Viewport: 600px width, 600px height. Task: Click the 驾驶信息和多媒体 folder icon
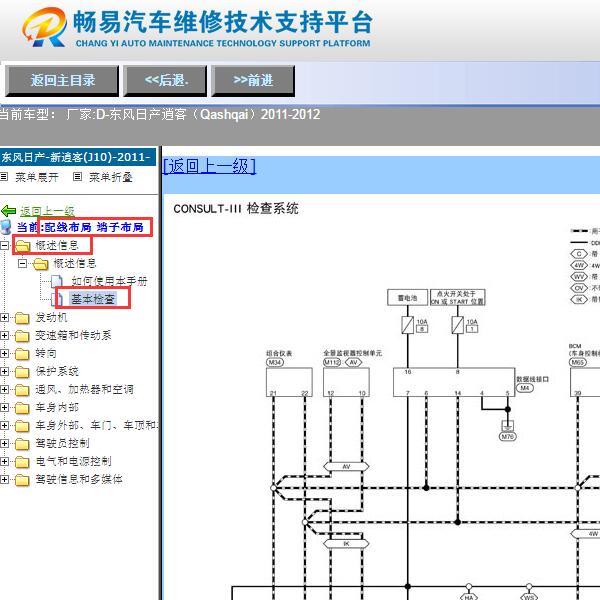[22, 480]
